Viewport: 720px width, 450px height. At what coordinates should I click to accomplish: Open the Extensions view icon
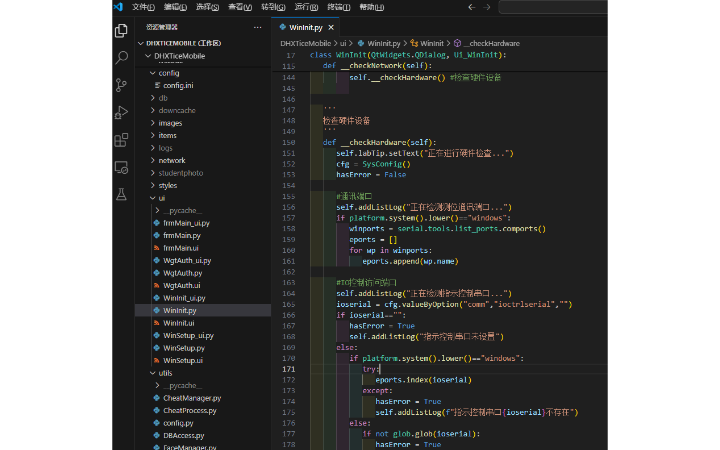click(x=121, y=140)
